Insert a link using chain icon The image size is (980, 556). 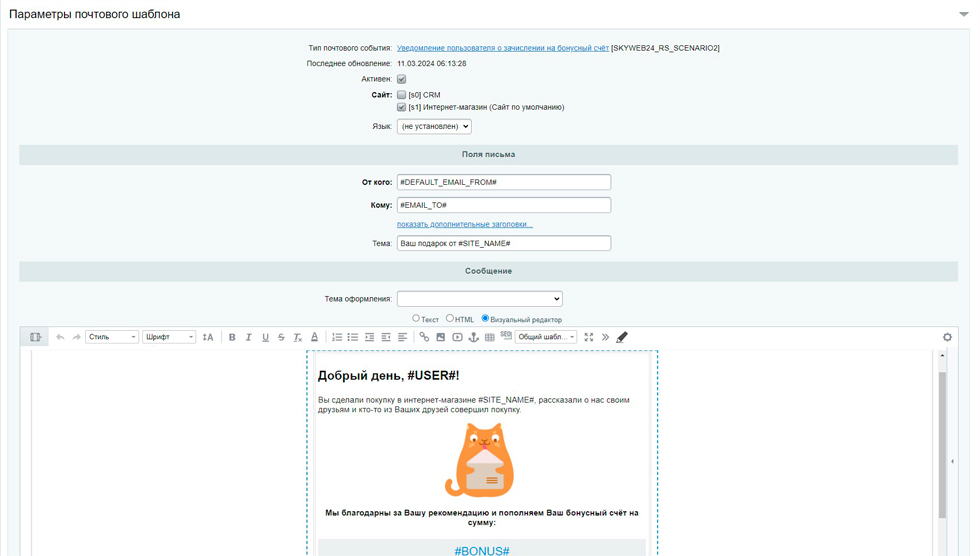click(424, 338)
